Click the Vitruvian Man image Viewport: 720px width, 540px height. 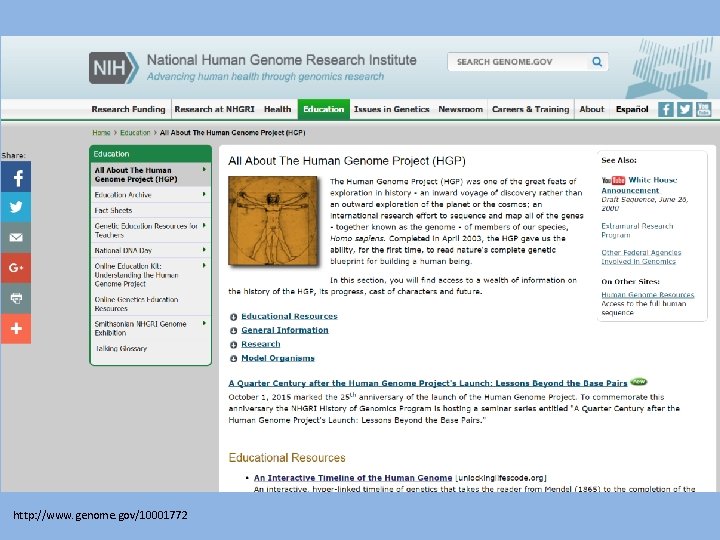[x=274, y=221]
